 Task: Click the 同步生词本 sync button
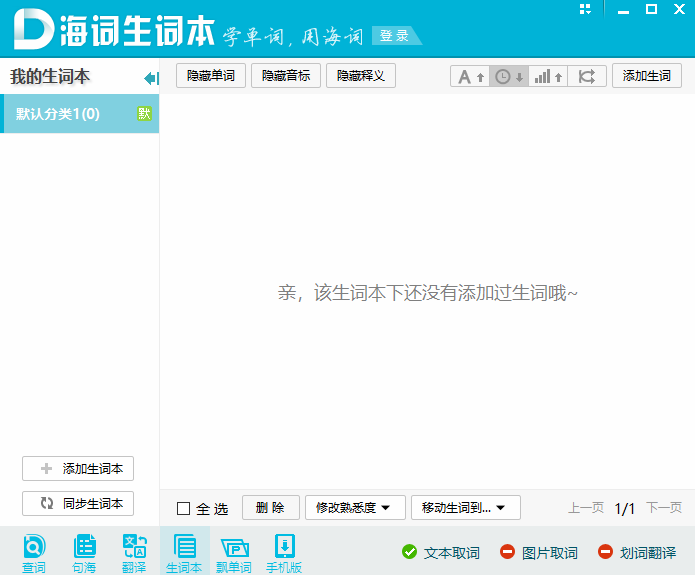pos(78,504)
